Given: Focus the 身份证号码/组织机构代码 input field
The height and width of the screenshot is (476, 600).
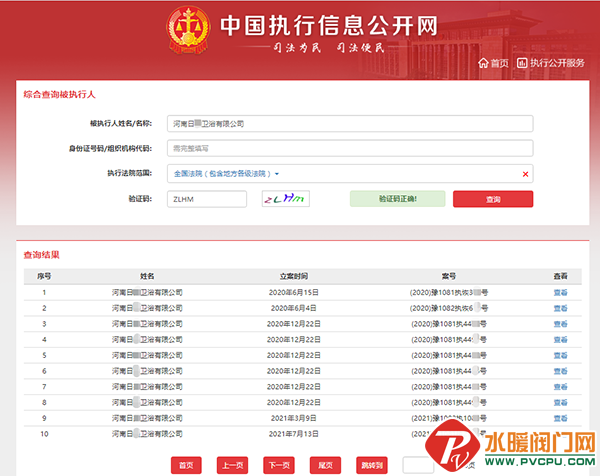Looking at the screenshot, I should pos(350,148).
